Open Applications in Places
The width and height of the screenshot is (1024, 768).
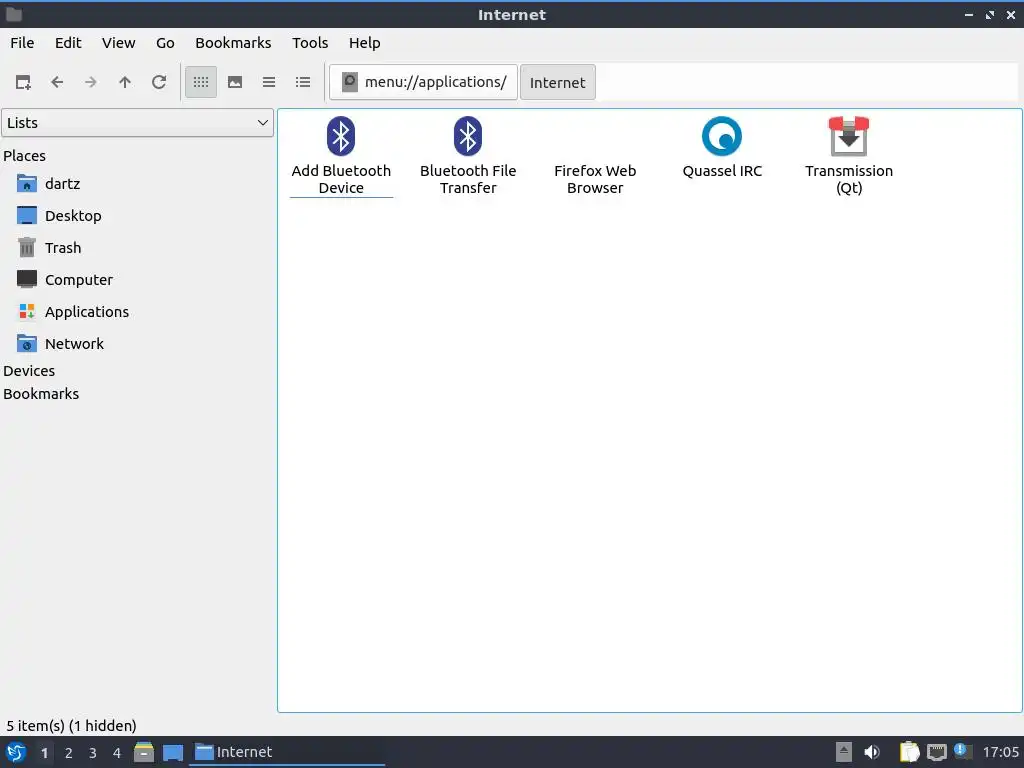(x=72, y=312)
